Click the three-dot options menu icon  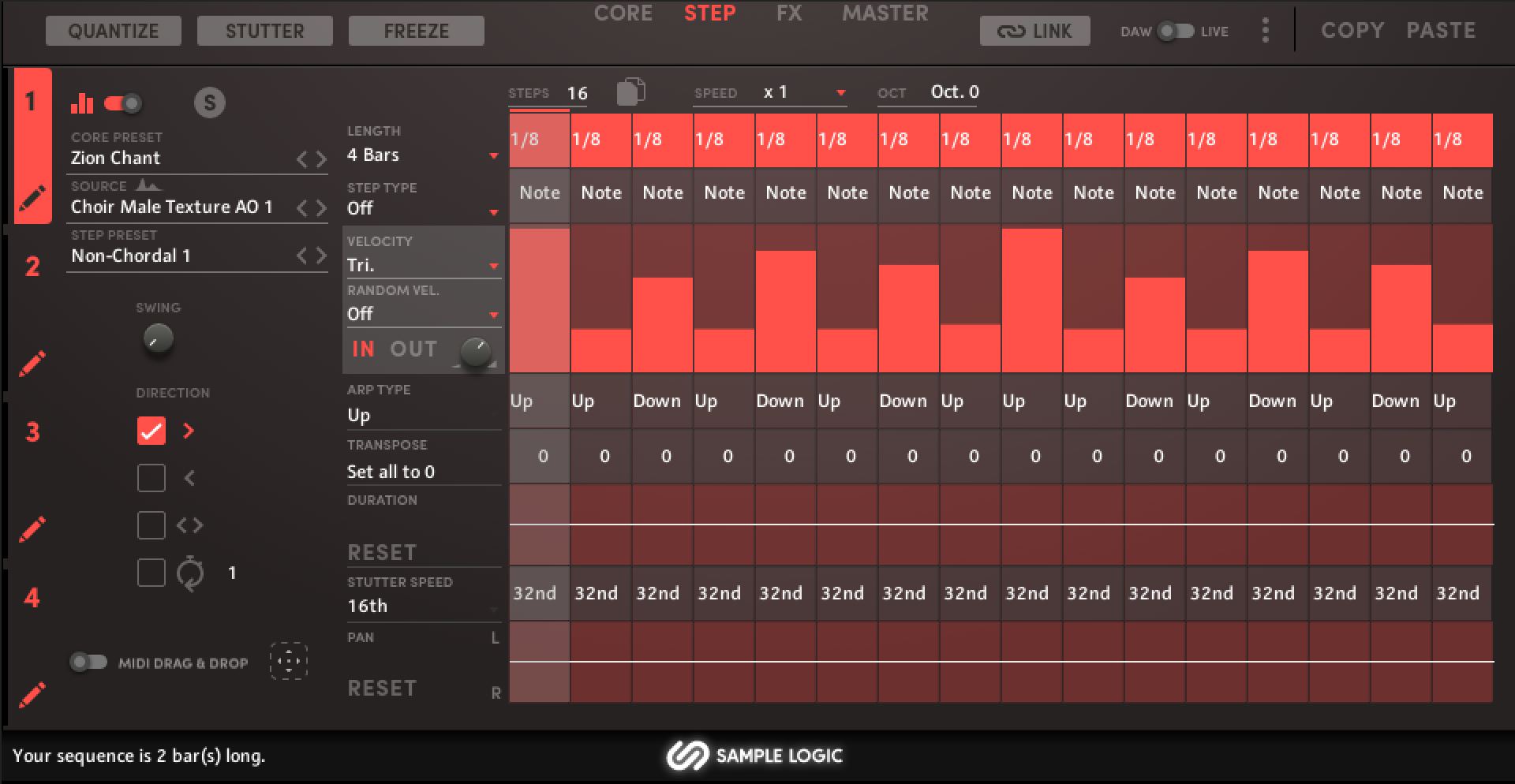pyautogui.click(x=1266, y=31)
